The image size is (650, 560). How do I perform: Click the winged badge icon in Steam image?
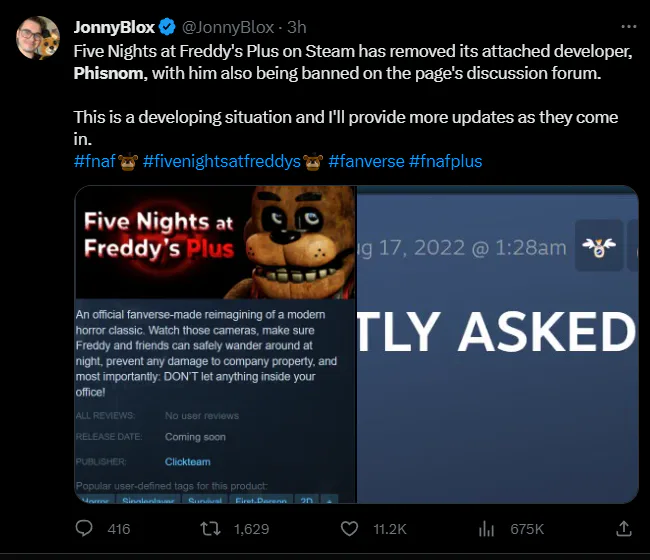(x=599, y=246)
